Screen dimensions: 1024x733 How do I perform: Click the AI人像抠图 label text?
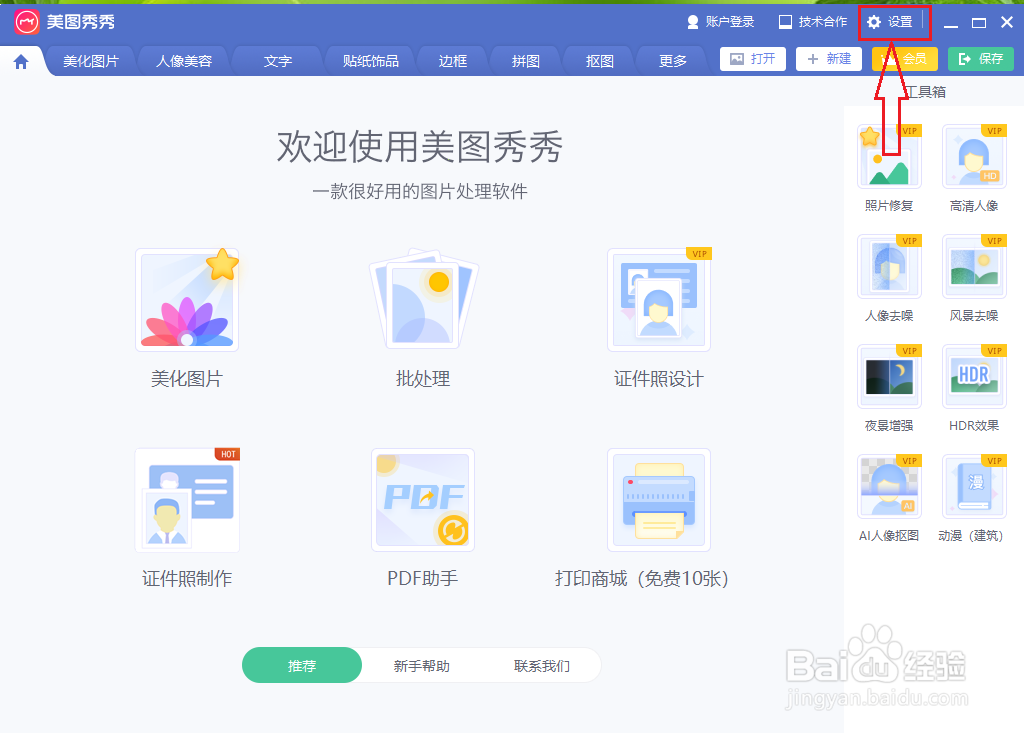coord(889,536)
